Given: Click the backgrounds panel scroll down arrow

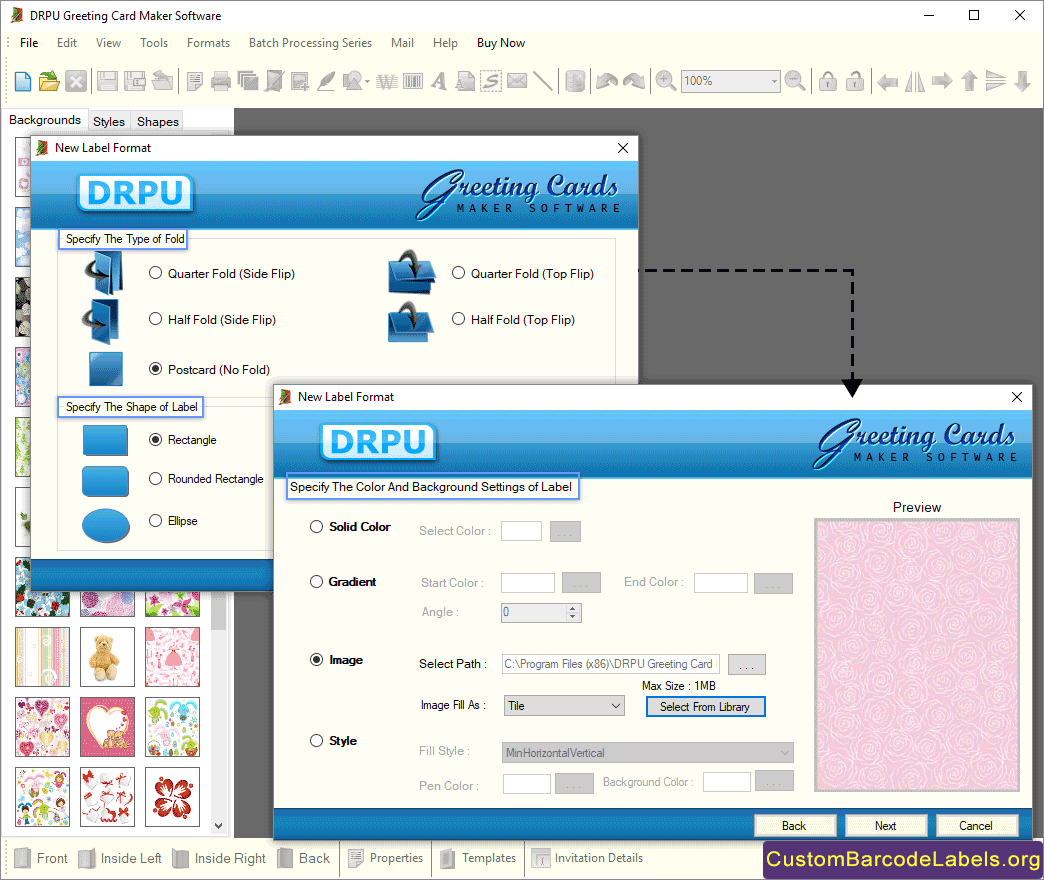Looking at the screenshot, I should coord(218,826).
